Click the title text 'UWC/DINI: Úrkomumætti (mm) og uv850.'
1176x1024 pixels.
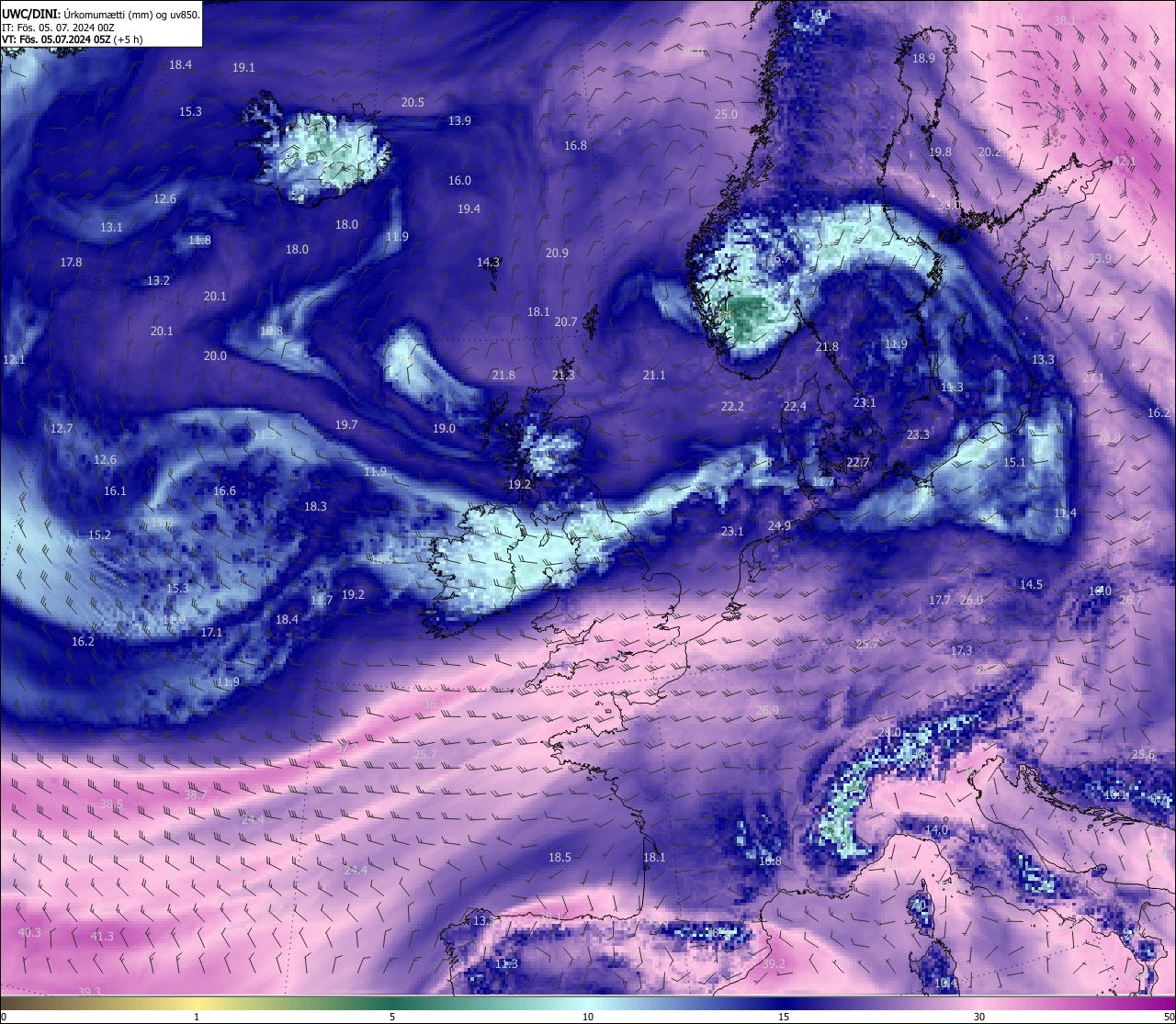click(101, 15)
